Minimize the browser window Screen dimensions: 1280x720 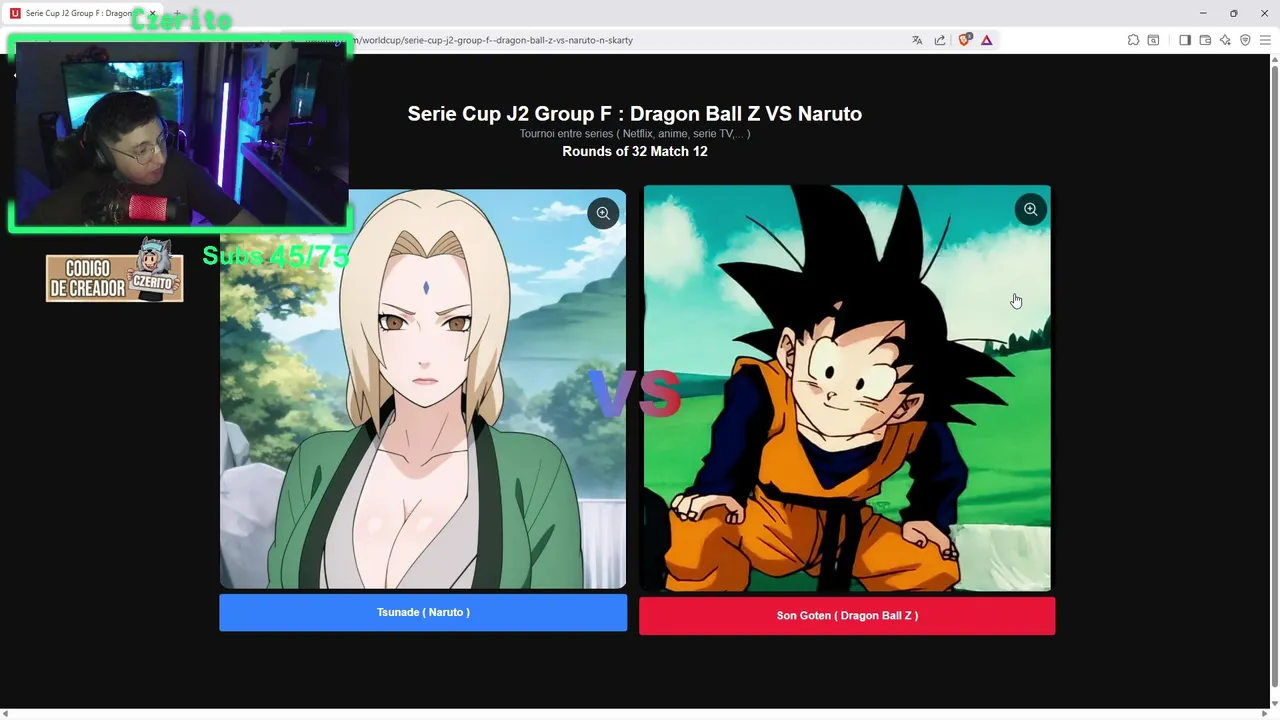coord(1202,13)
